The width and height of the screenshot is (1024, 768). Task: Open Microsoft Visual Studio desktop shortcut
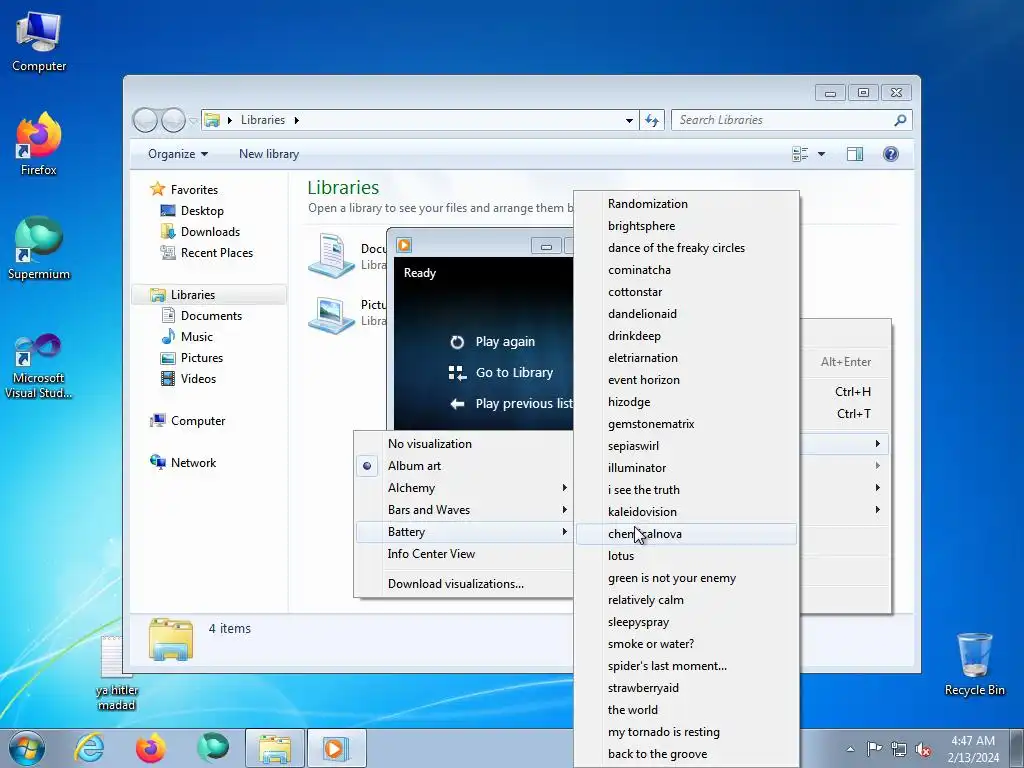[x=39, y=366]
